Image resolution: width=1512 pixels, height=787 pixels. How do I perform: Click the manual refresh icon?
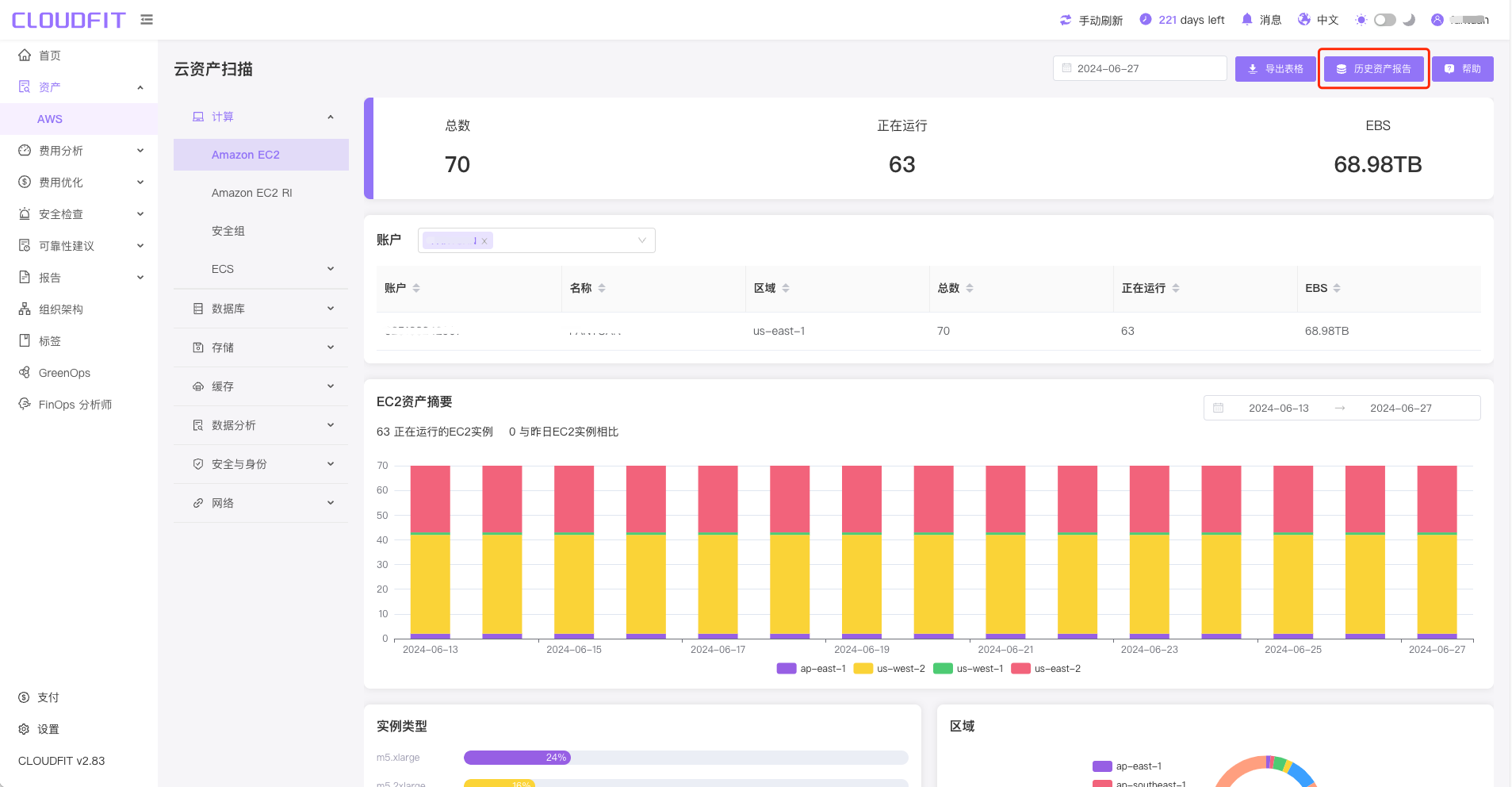click(1066, 20)
